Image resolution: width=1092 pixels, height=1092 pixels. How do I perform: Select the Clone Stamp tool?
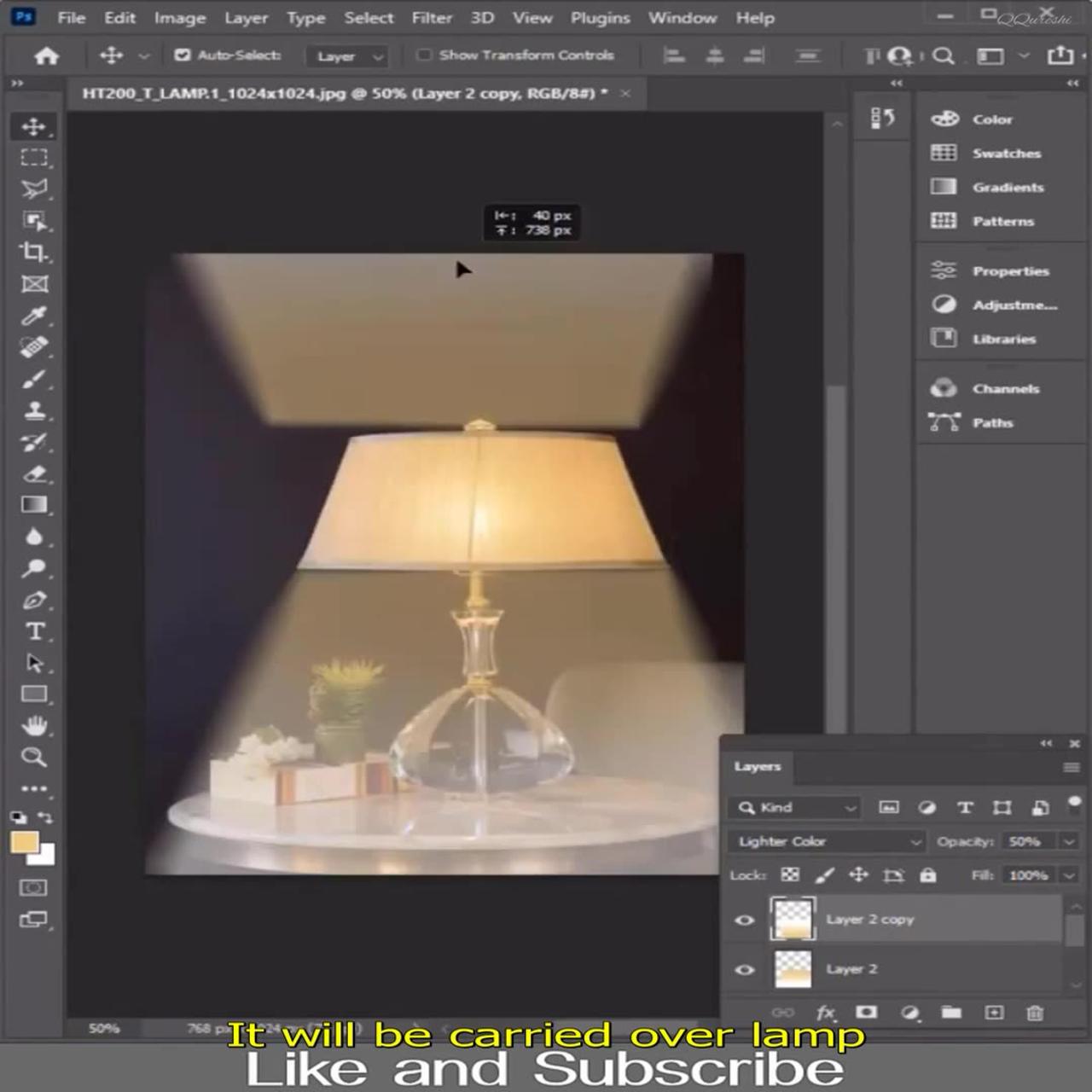point(34,410)
